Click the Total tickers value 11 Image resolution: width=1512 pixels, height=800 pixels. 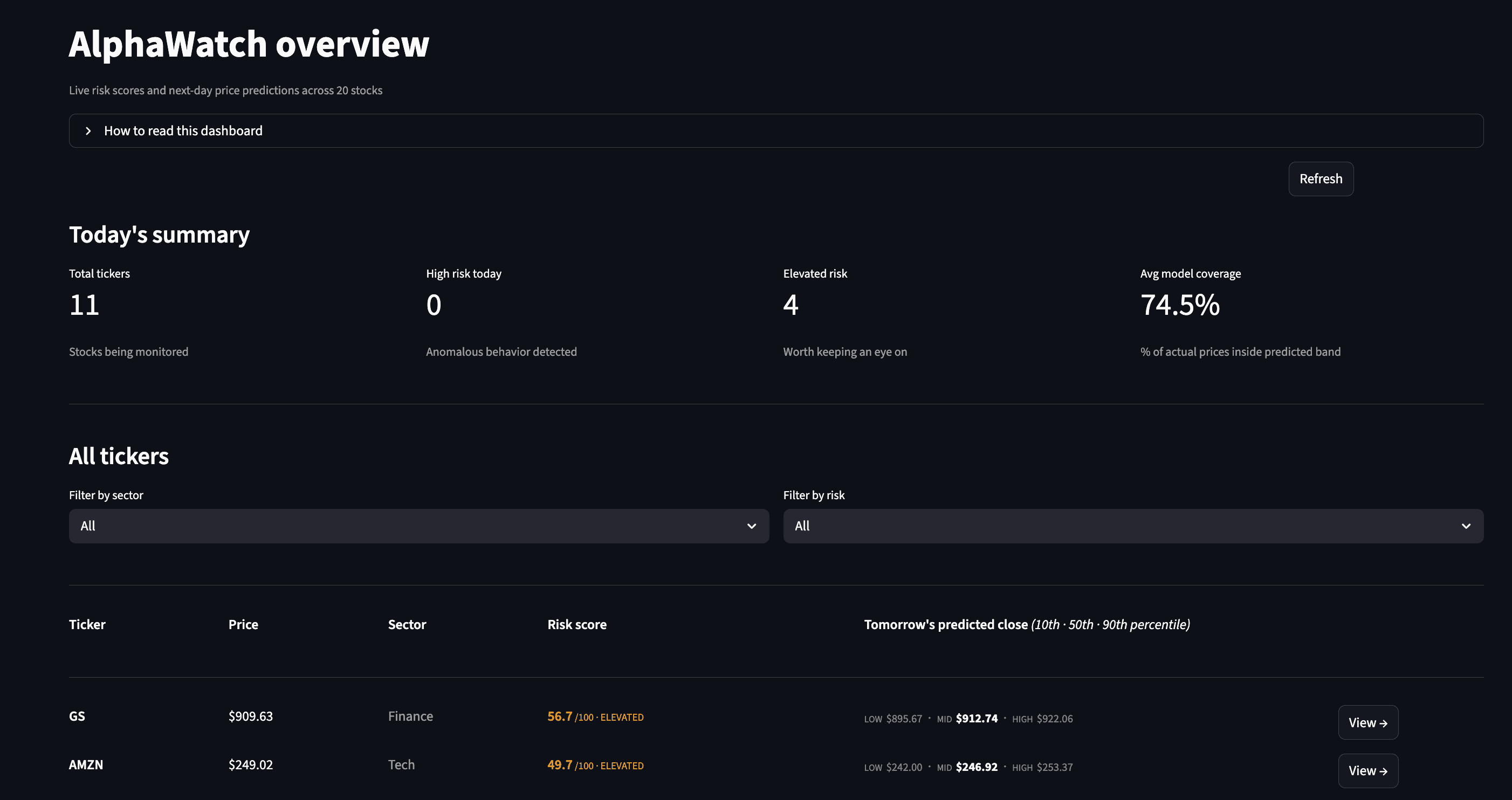(85, 305)
